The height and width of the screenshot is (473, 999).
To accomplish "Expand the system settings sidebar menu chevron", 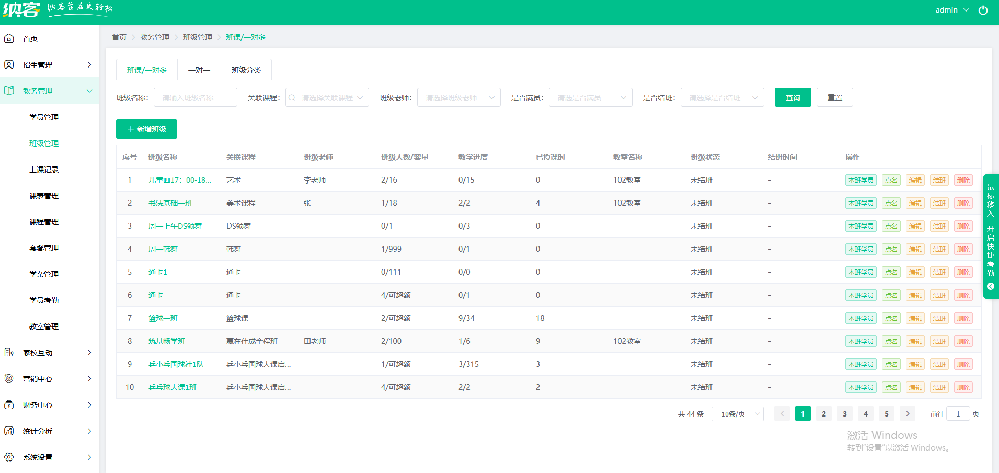I will point(89,457).
